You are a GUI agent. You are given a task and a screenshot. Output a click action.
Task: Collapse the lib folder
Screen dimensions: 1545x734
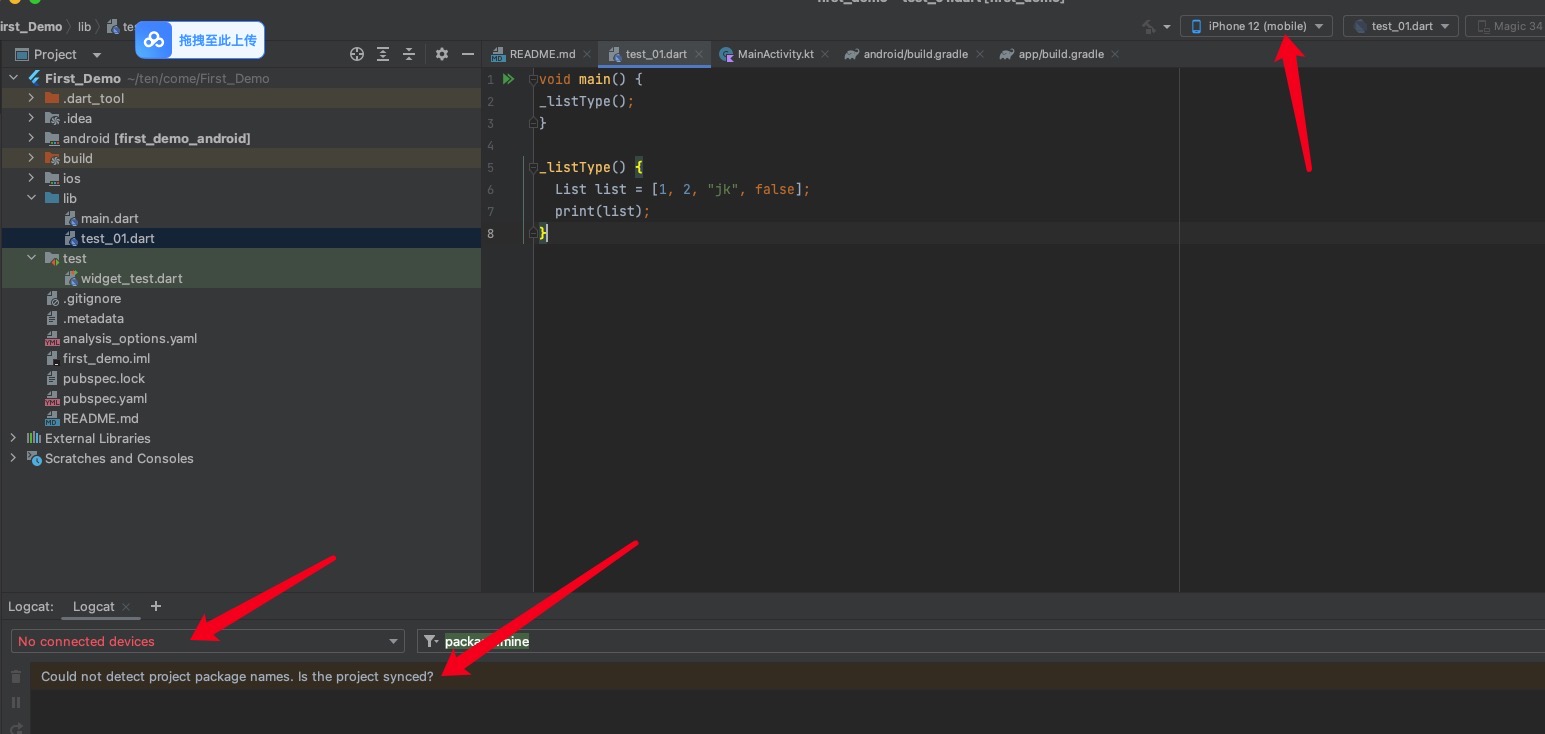coord(31,198)
